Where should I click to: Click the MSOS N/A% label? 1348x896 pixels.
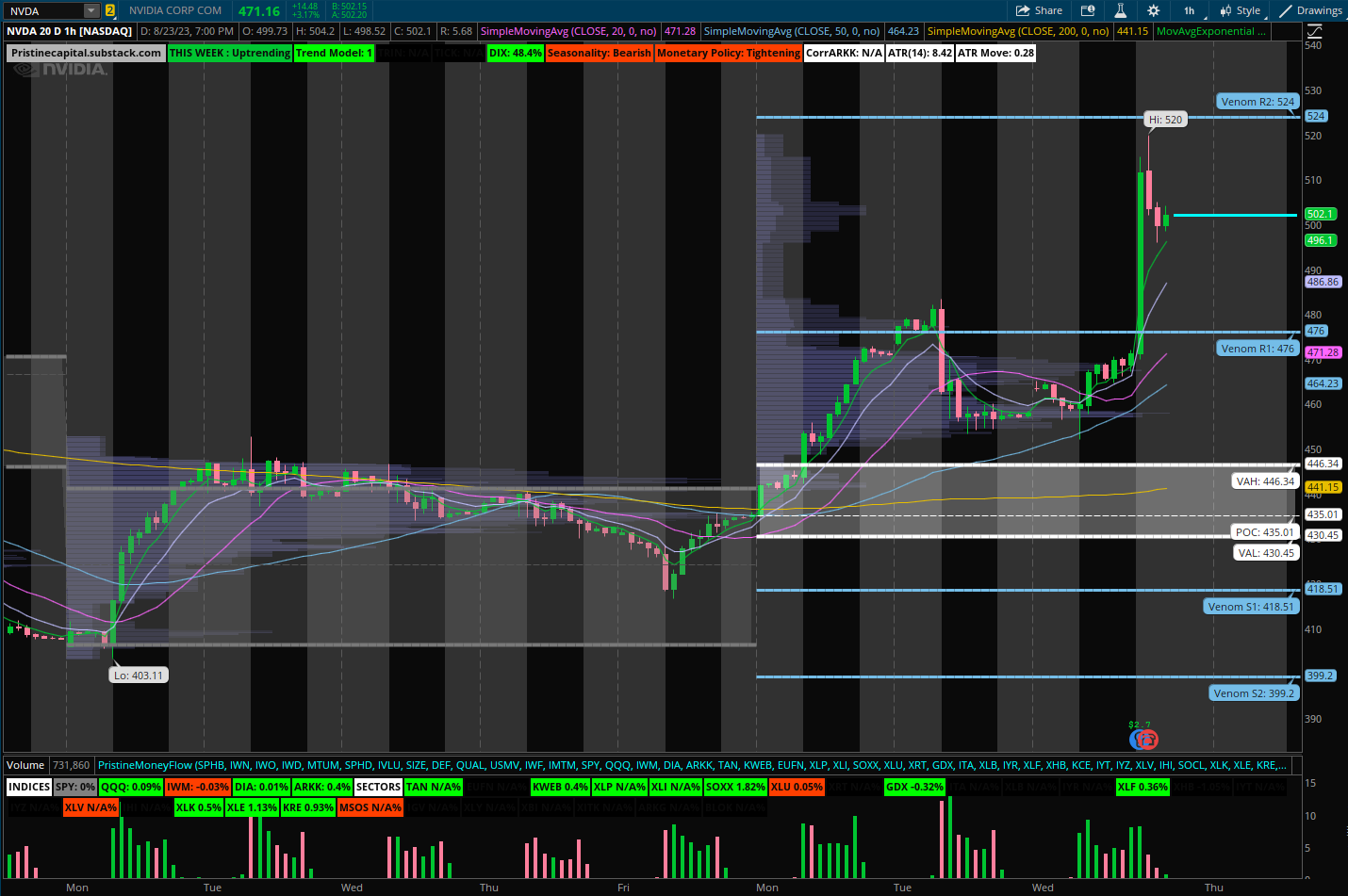(x=370, y=807)
